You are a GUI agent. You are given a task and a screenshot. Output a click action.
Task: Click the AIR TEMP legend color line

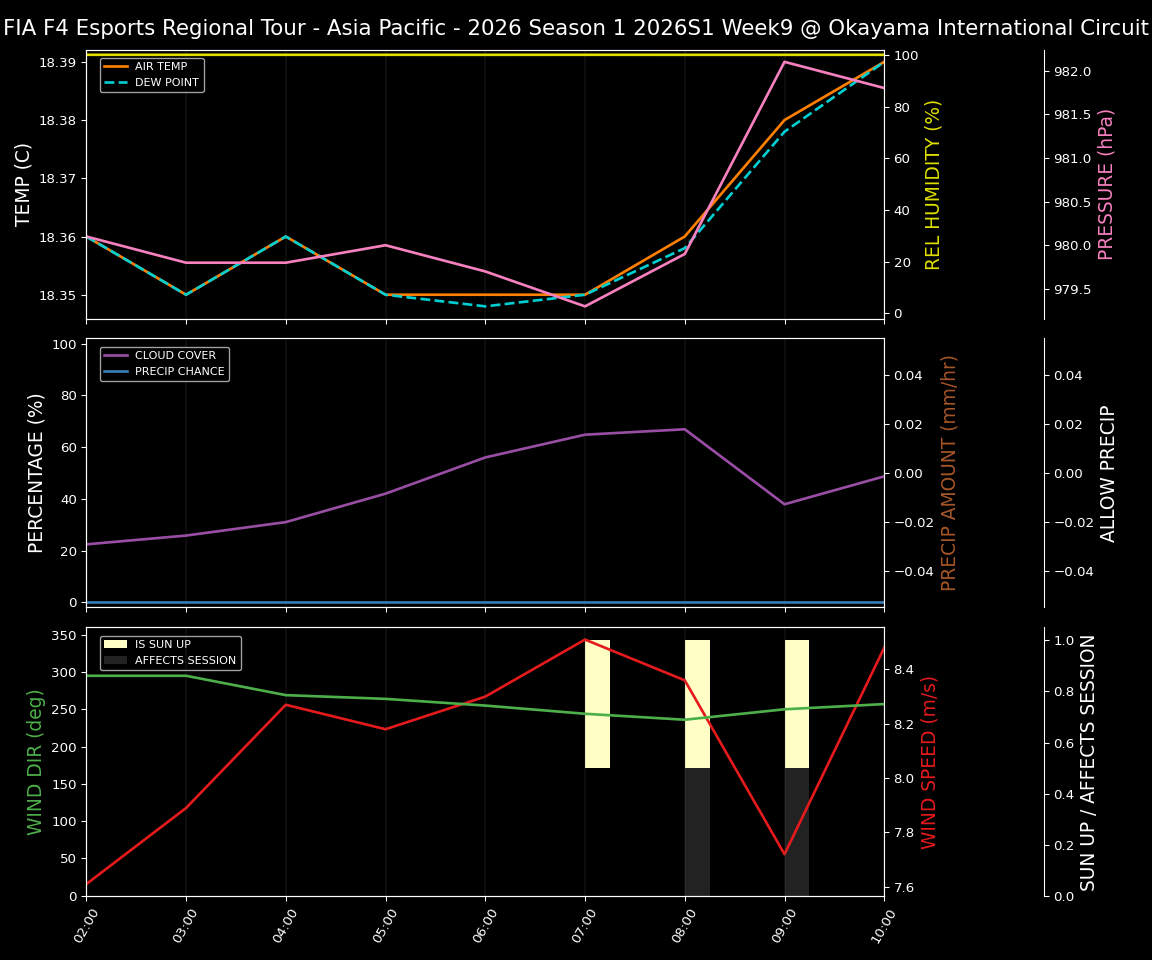click(x=118, y=67)
